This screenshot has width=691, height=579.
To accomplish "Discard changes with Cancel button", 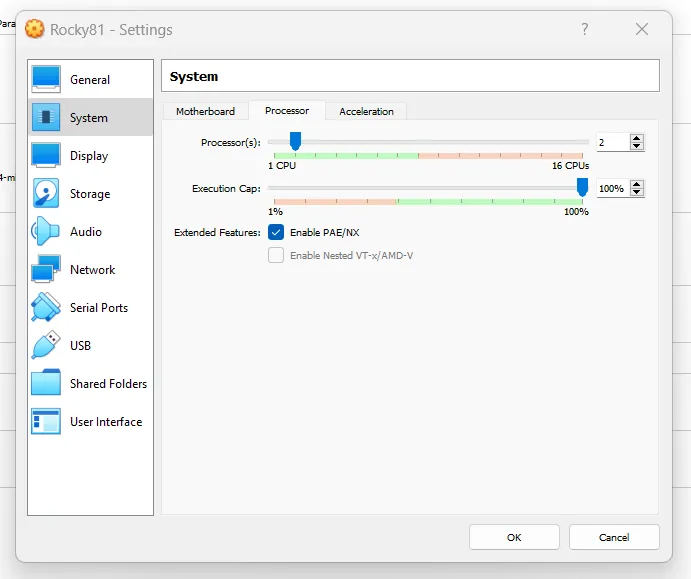I will coord(614,537).
